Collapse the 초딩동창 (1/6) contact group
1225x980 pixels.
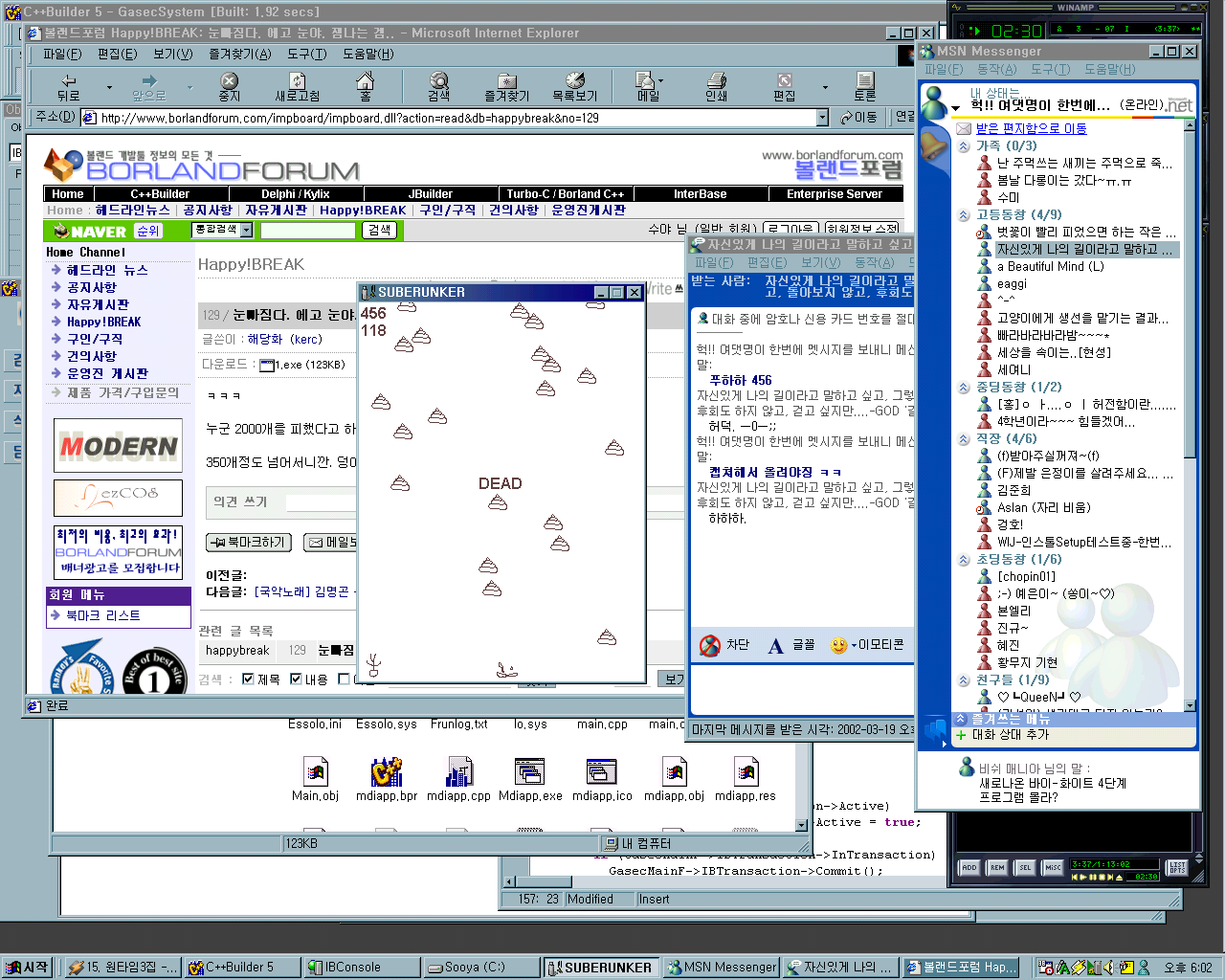point(964,560)
